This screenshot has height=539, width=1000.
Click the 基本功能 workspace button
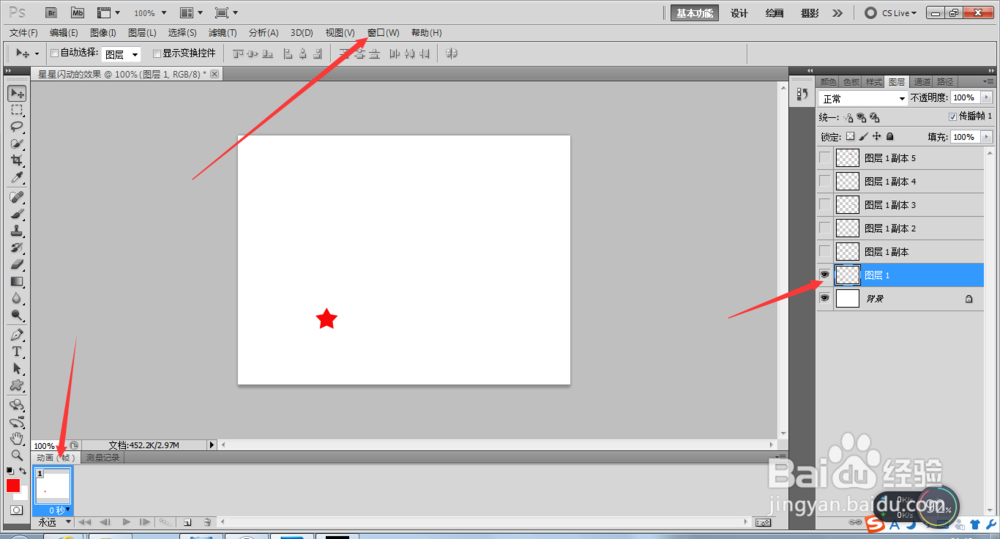[x=695, y=13]
